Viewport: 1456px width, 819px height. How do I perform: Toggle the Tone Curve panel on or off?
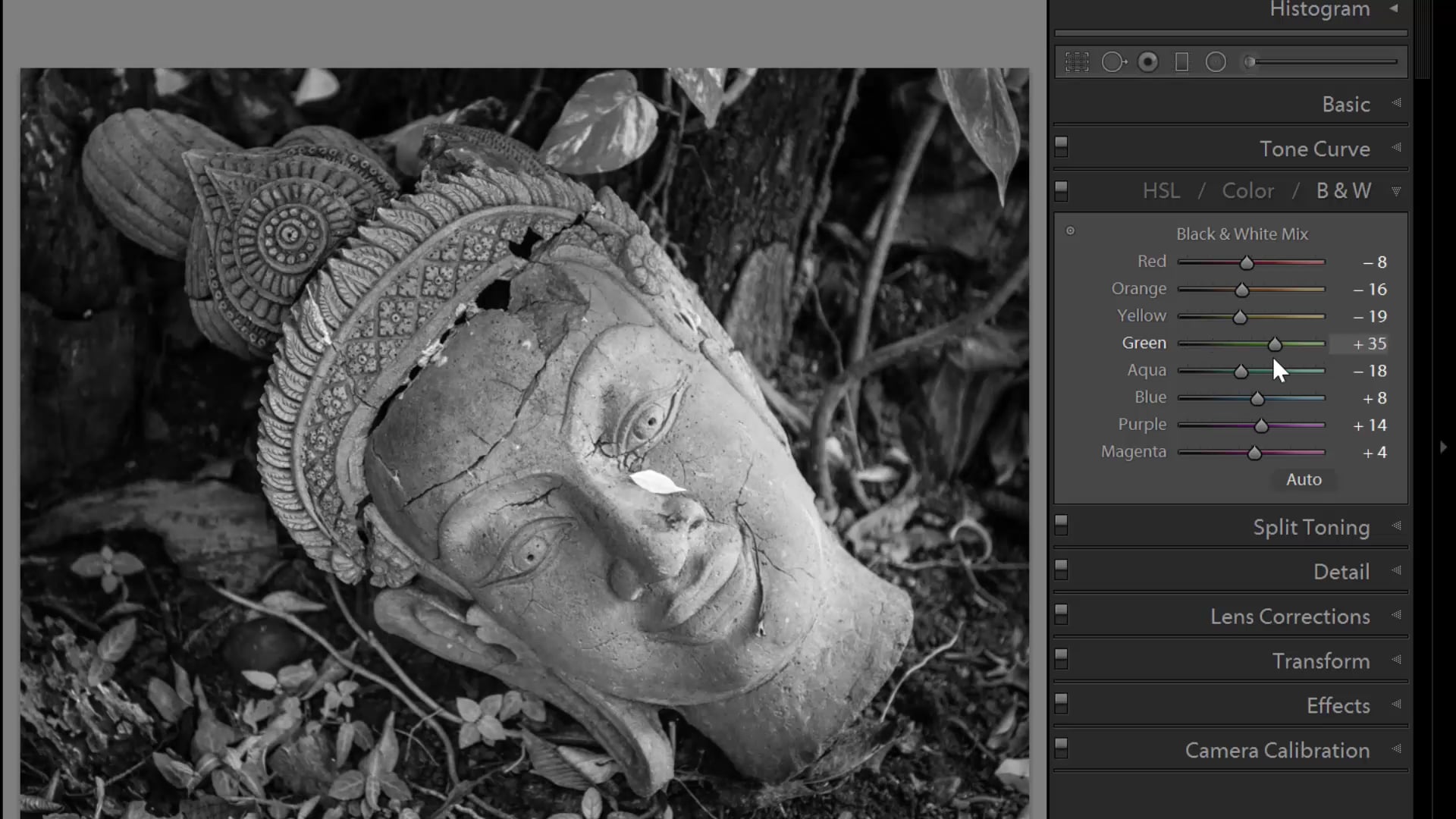click(1061, 146)
